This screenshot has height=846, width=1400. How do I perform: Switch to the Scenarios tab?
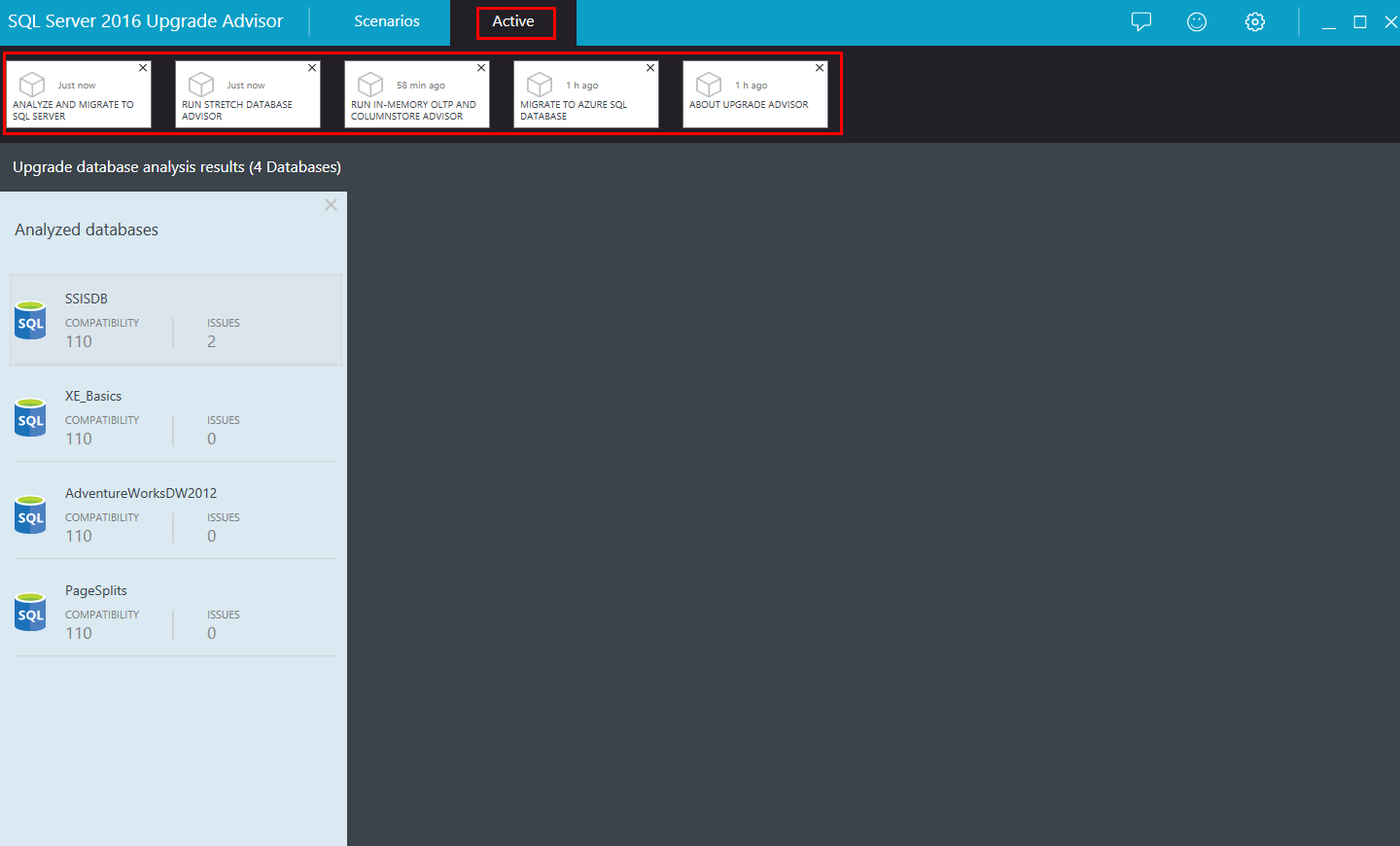tap(387, 21)
